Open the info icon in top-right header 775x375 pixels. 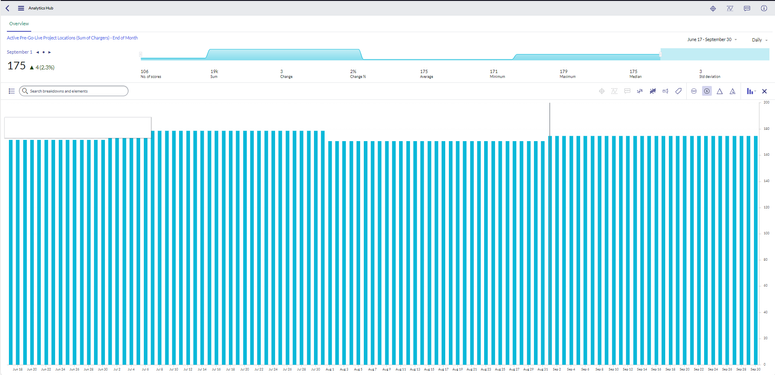[x=764, y=8]
